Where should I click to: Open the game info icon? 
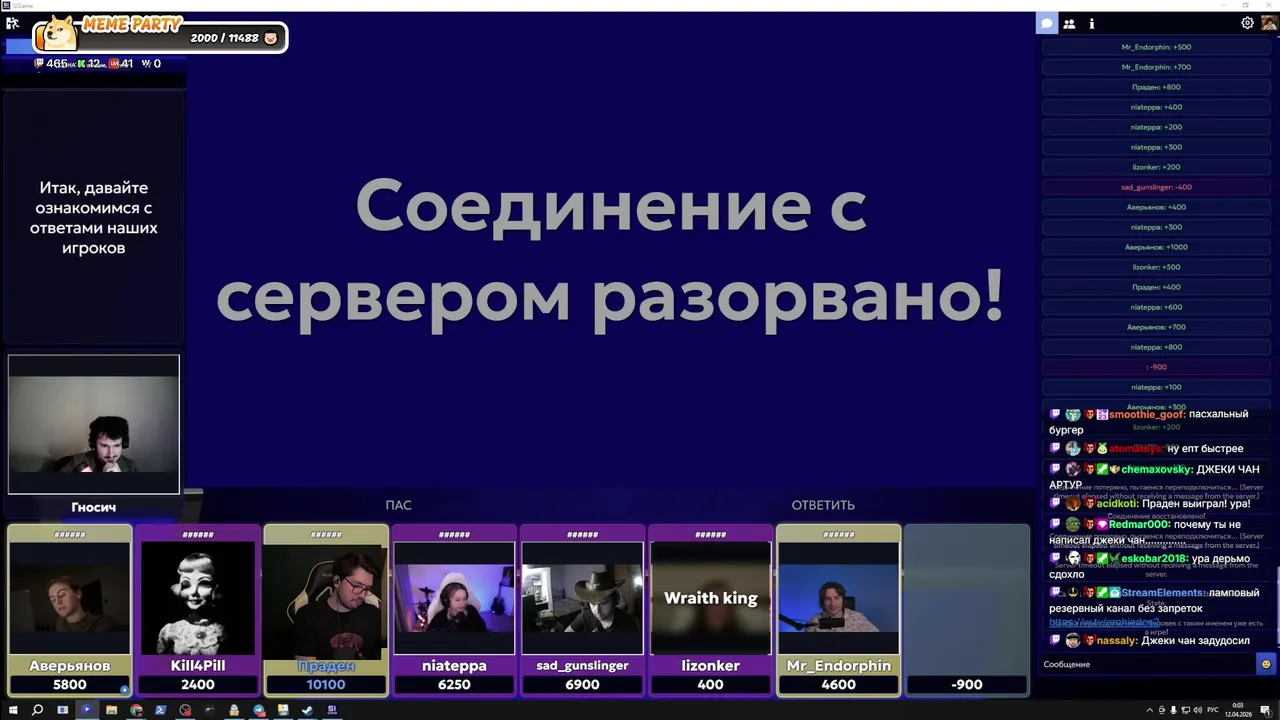coord(1091,23)
